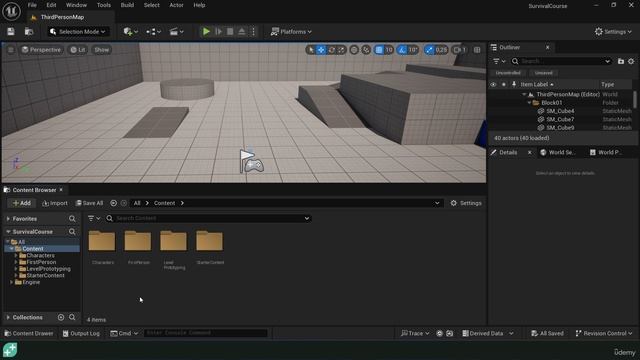Expand the Characters folder in the tree
The width and height of the screenshot is (640, 360).
(x=16, y=255)
